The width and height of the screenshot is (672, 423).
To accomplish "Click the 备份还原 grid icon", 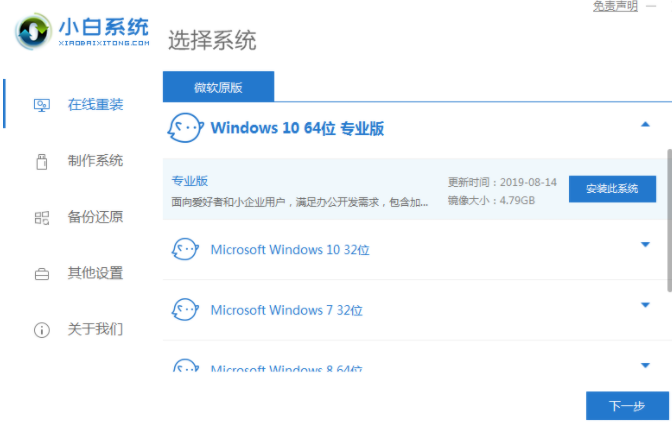I will [x=42, y=217].
